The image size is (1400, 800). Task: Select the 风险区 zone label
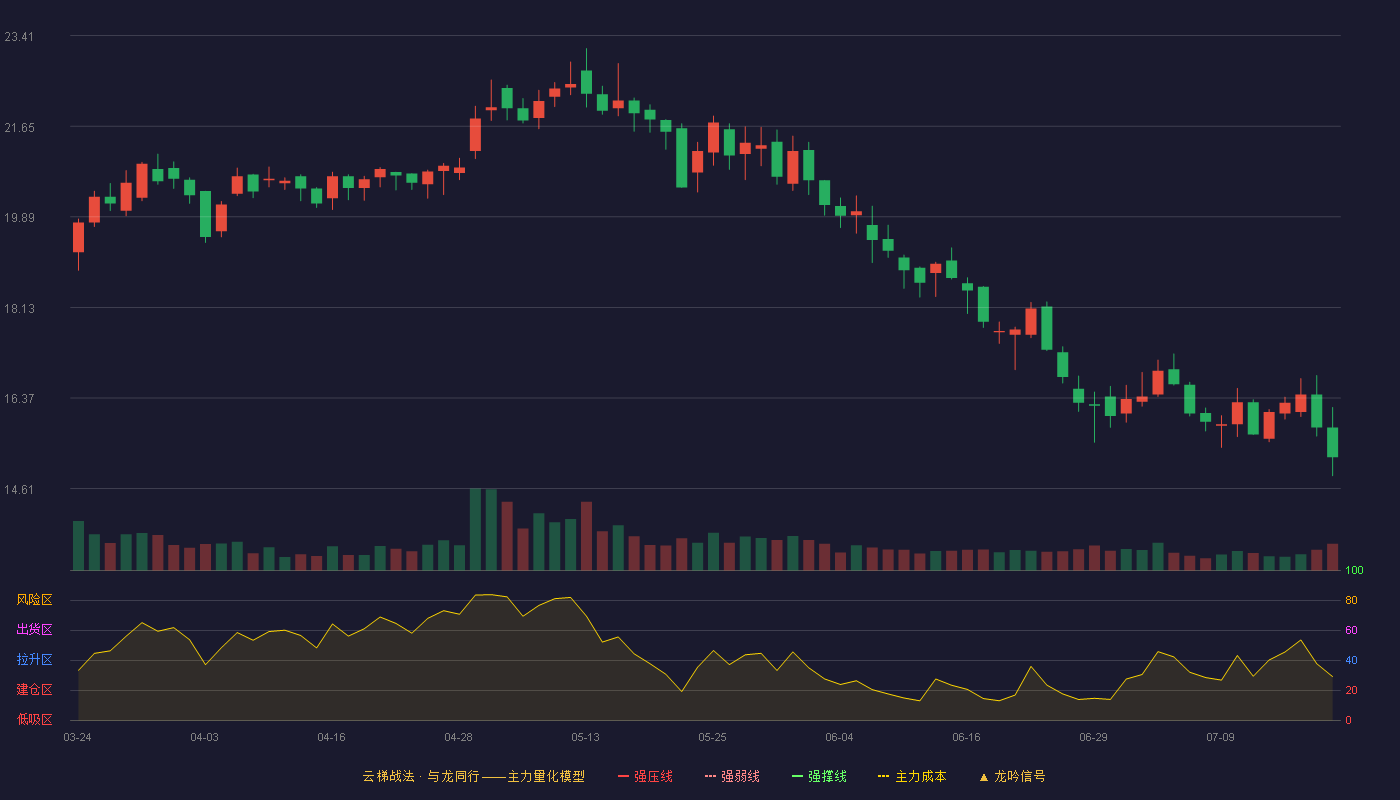(34, 600)
